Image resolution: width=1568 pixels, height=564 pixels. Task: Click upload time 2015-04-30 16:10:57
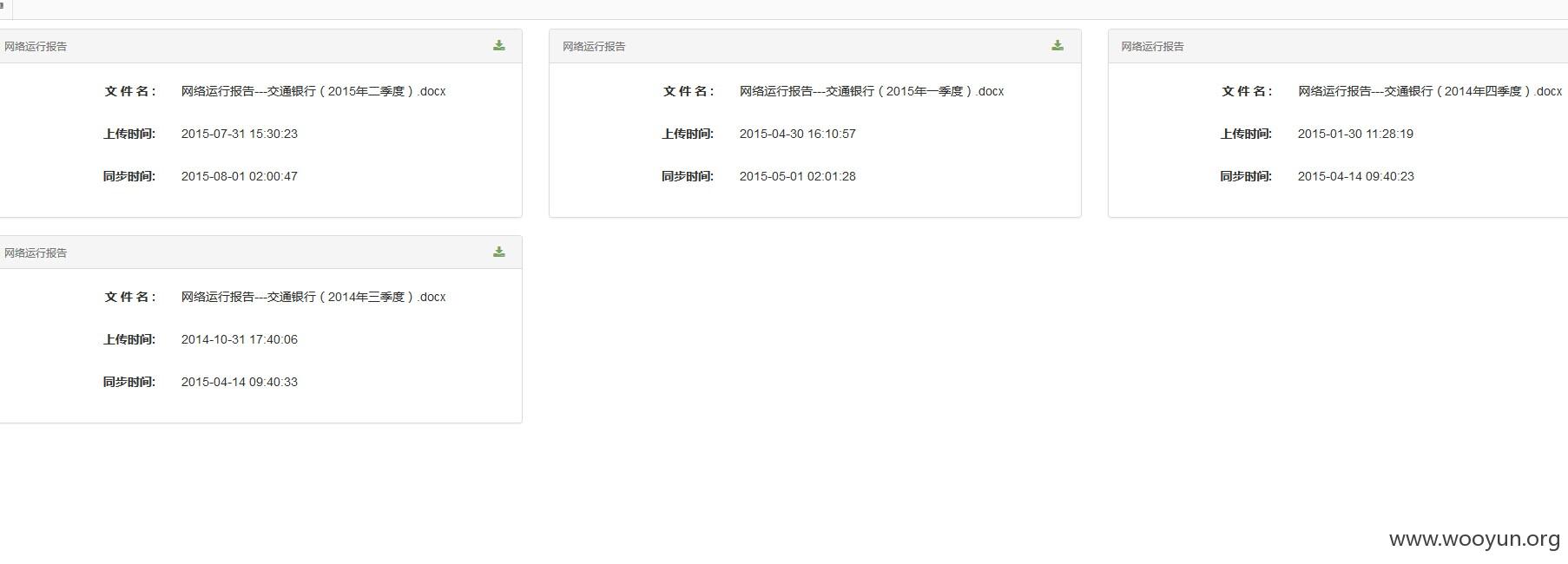coord(798,134)
